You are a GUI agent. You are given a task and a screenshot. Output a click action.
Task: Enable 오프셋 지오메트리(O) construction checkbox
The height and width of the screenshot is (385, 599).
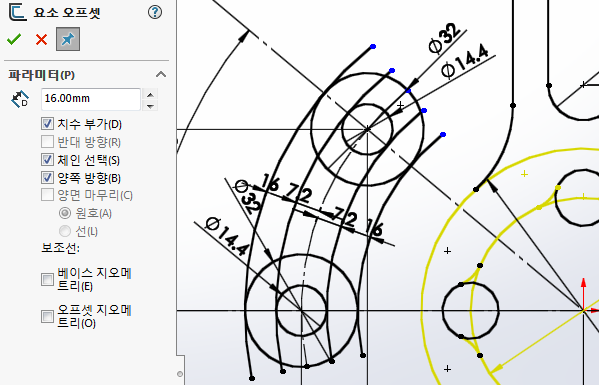[47, 316]
